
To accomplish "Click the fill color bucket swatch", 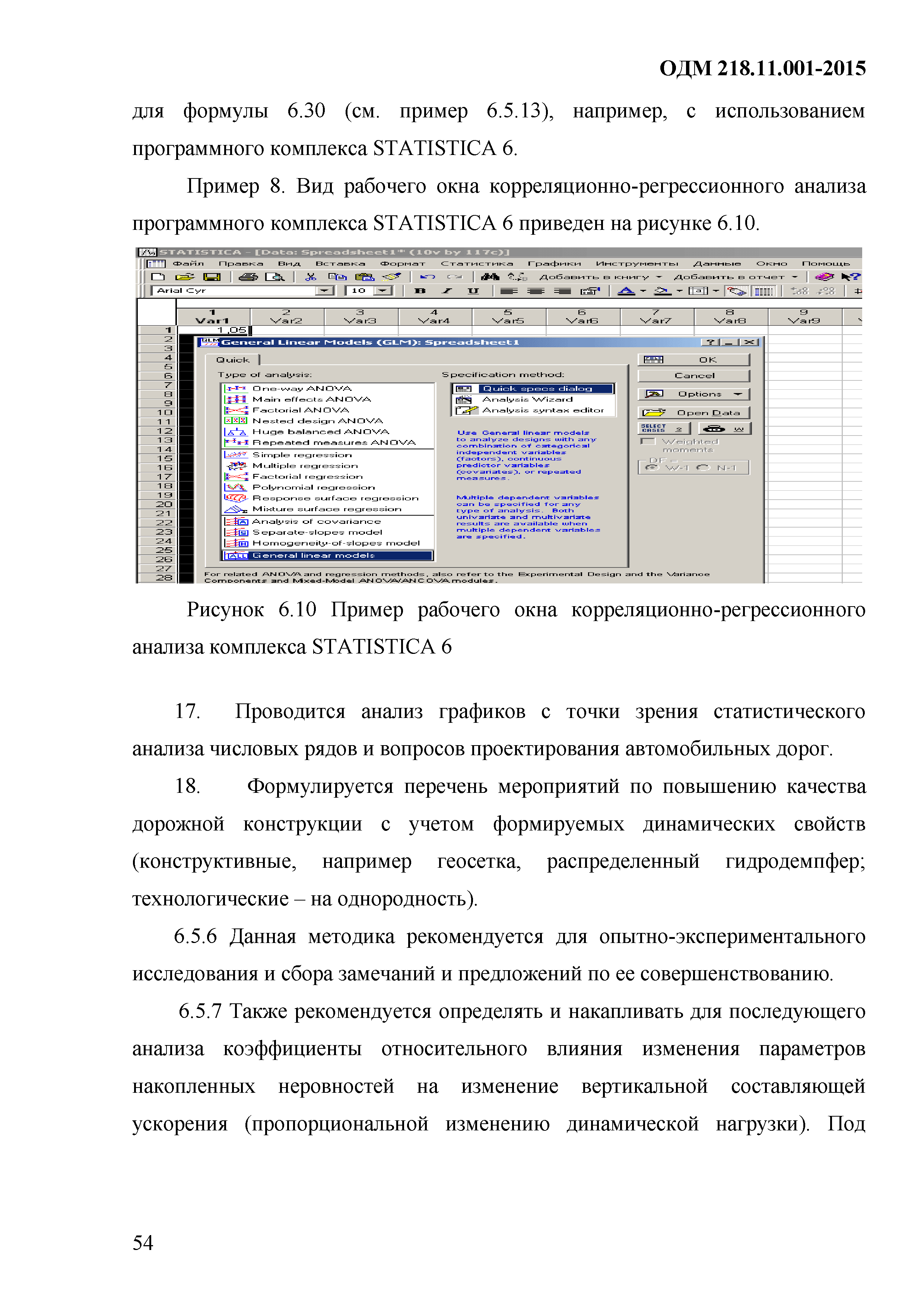I will [662, 291].
